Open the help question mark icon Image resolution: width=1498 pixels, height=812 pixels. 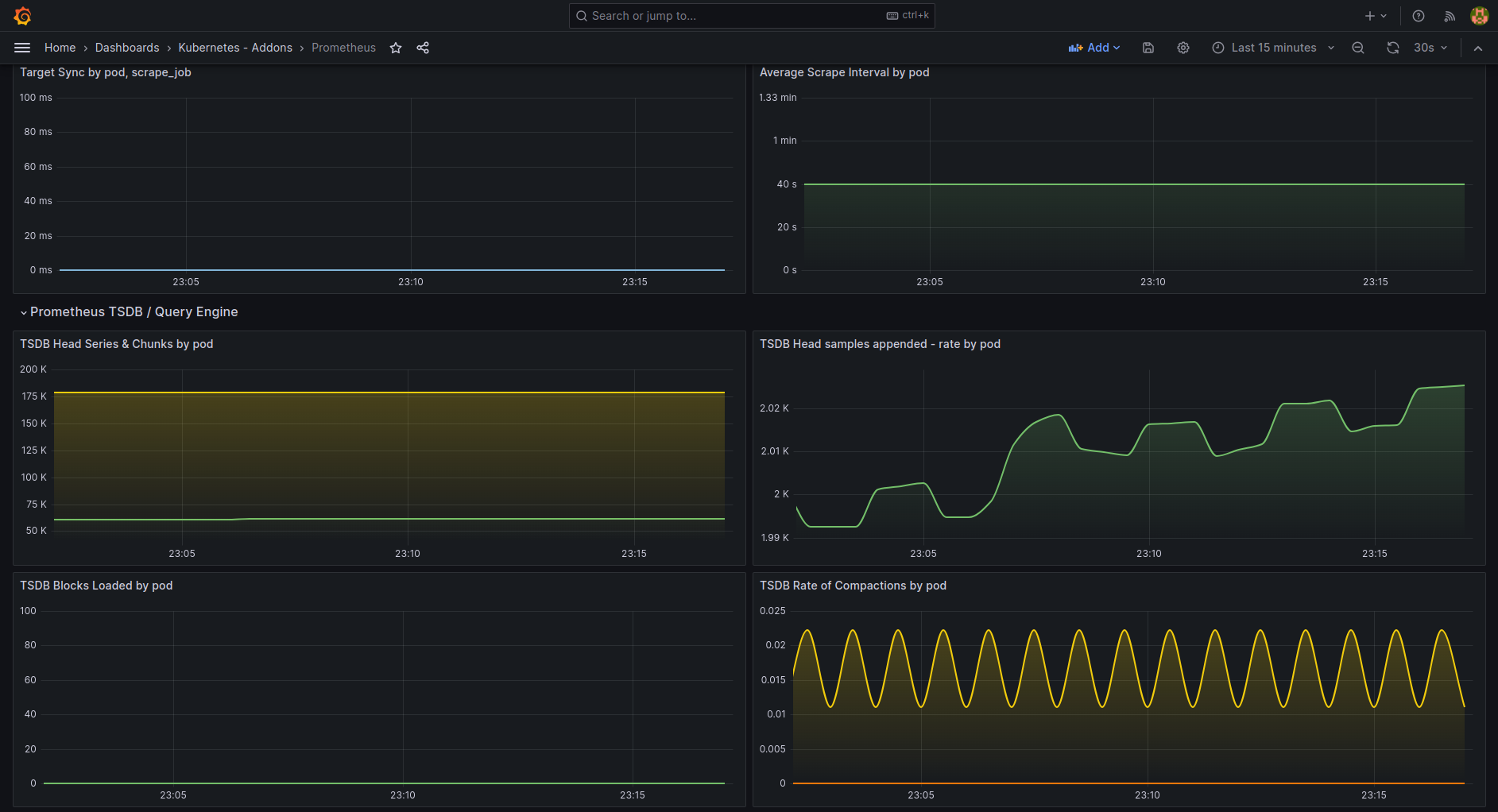[x=1419, y=16]
